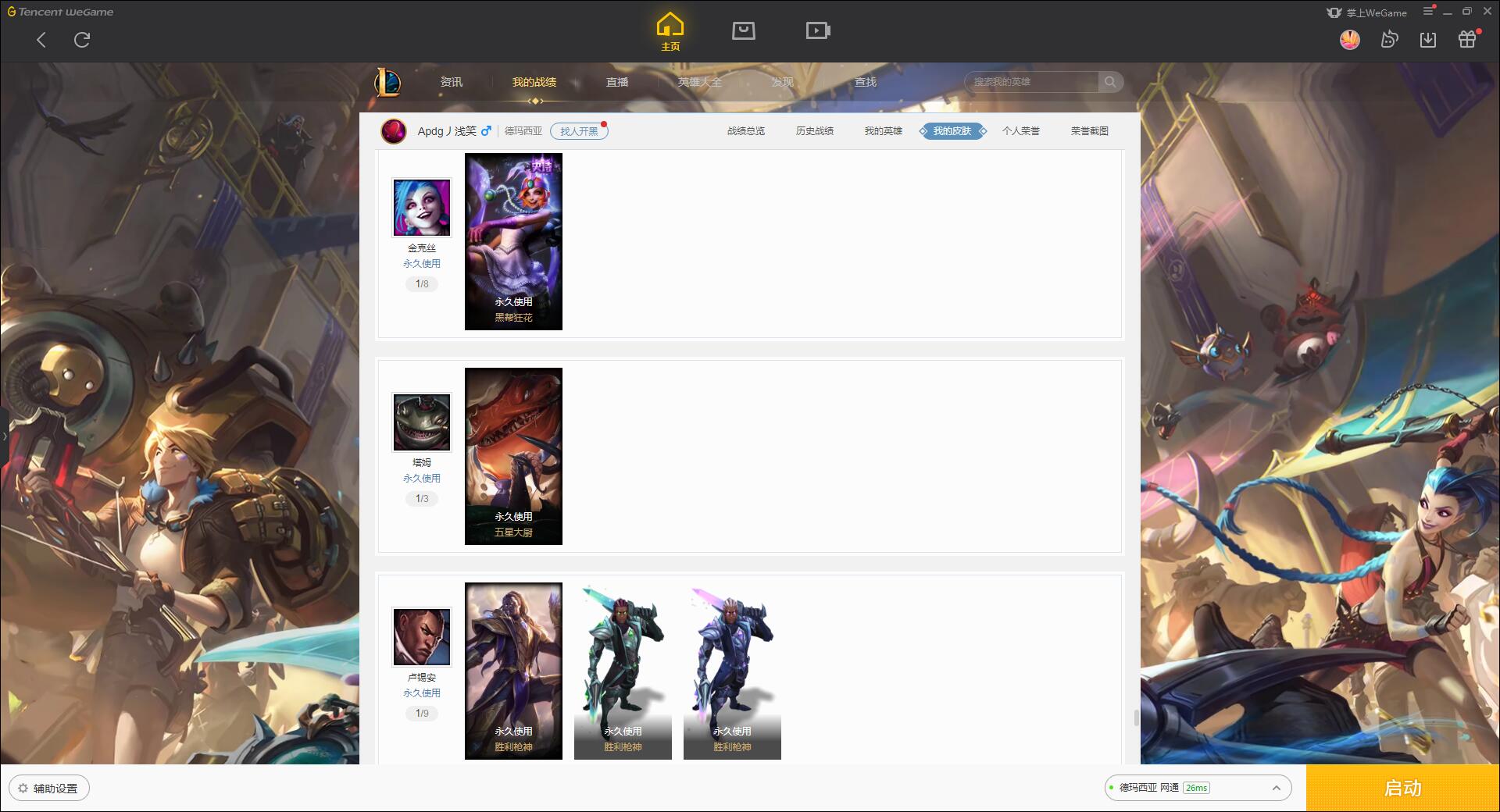Click the 1/3 skin count badge
The height and width of the screenshot is (812, 1500).
422,499
